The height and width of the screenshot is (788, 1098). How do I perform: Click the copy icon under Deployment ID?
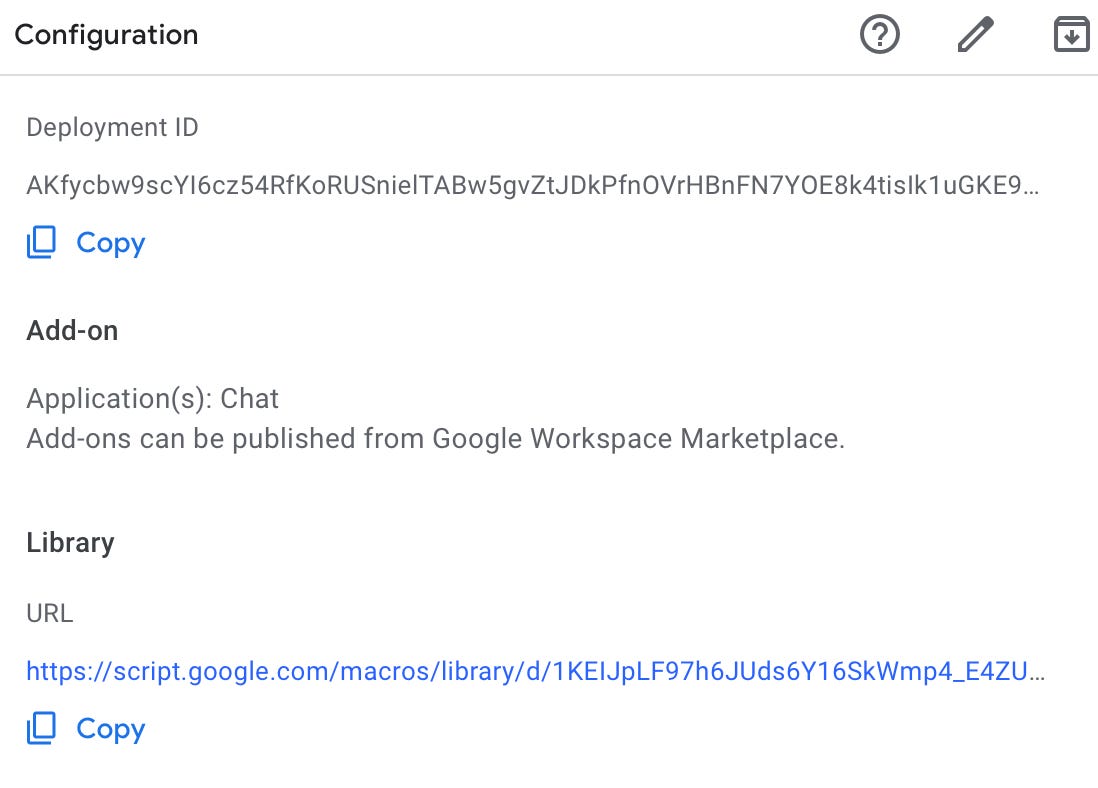(x=41, y=243)
